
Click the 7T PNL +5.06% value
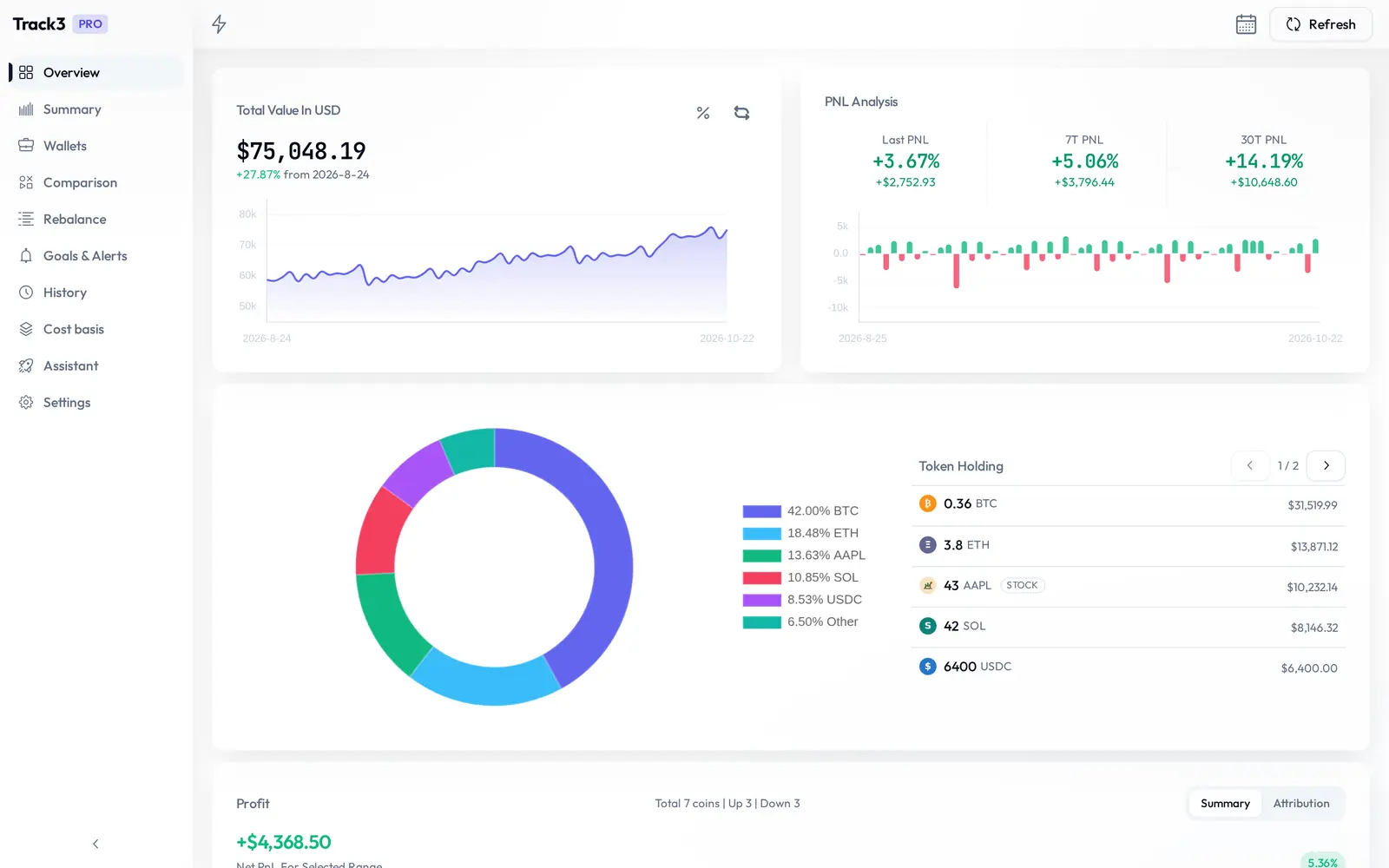click(x=1084, y=161)
